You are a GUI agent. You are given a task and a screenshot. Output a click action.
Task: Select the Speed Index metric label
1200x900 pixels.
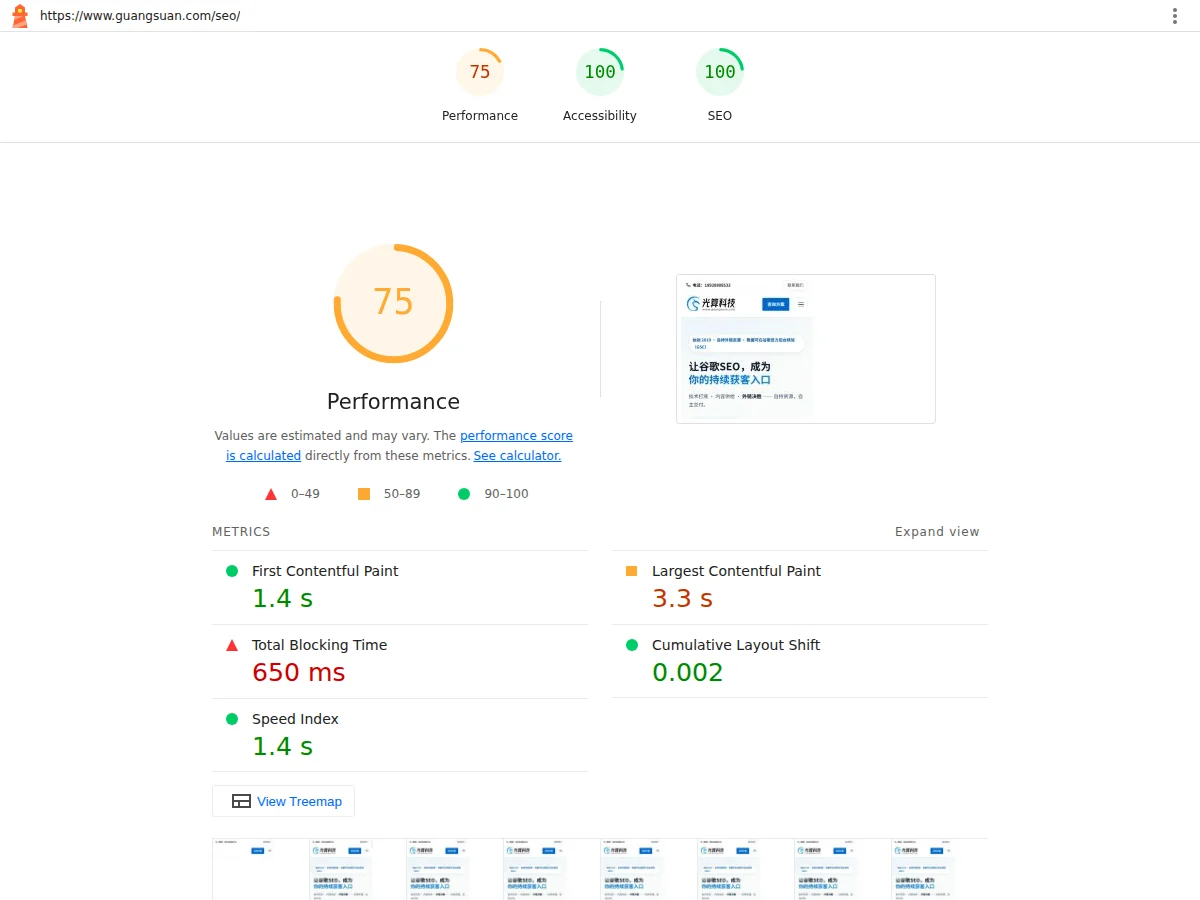(295, 719)
